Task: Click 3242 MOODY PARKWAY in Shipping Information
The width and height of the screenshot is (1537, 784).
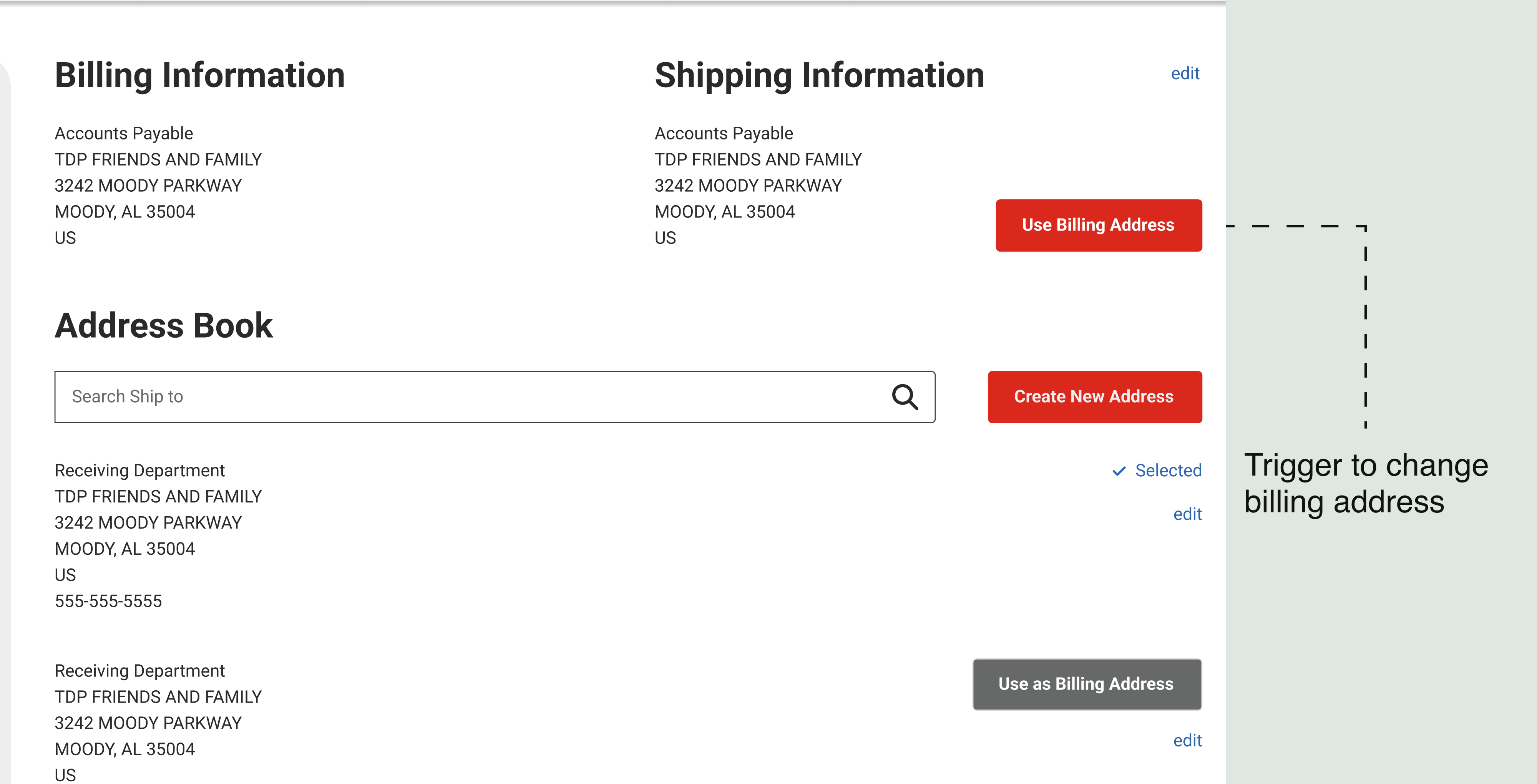Action: click(x=748, y=186)
